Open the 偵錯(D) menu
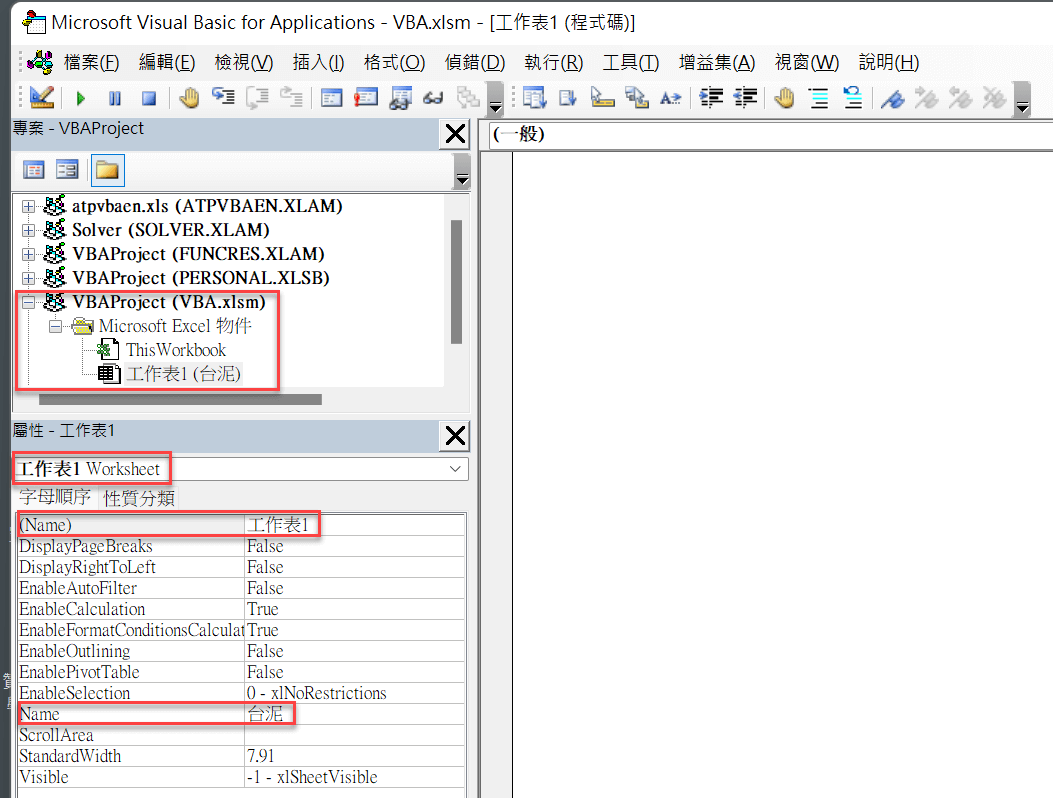 475,62
